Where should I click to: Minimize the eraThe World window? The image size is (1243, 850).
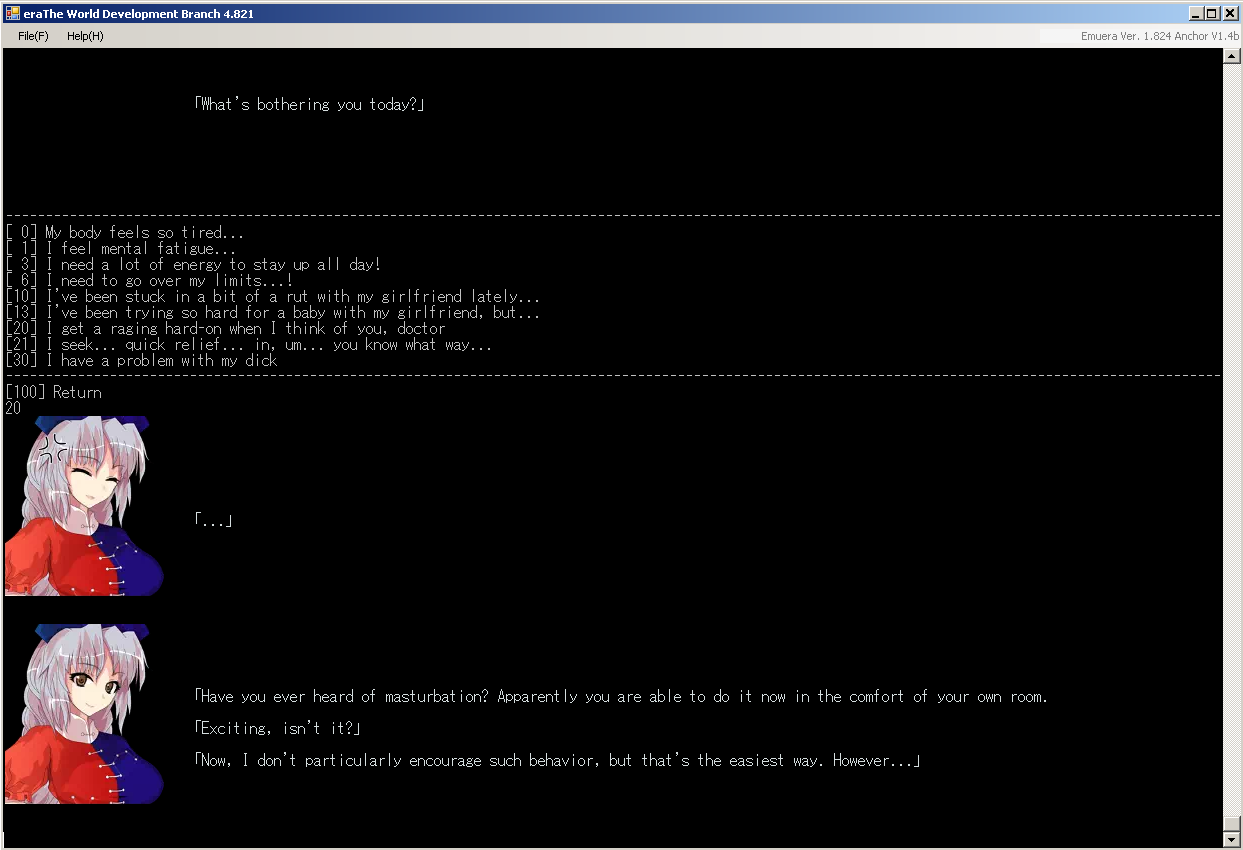pos(1196,13)
